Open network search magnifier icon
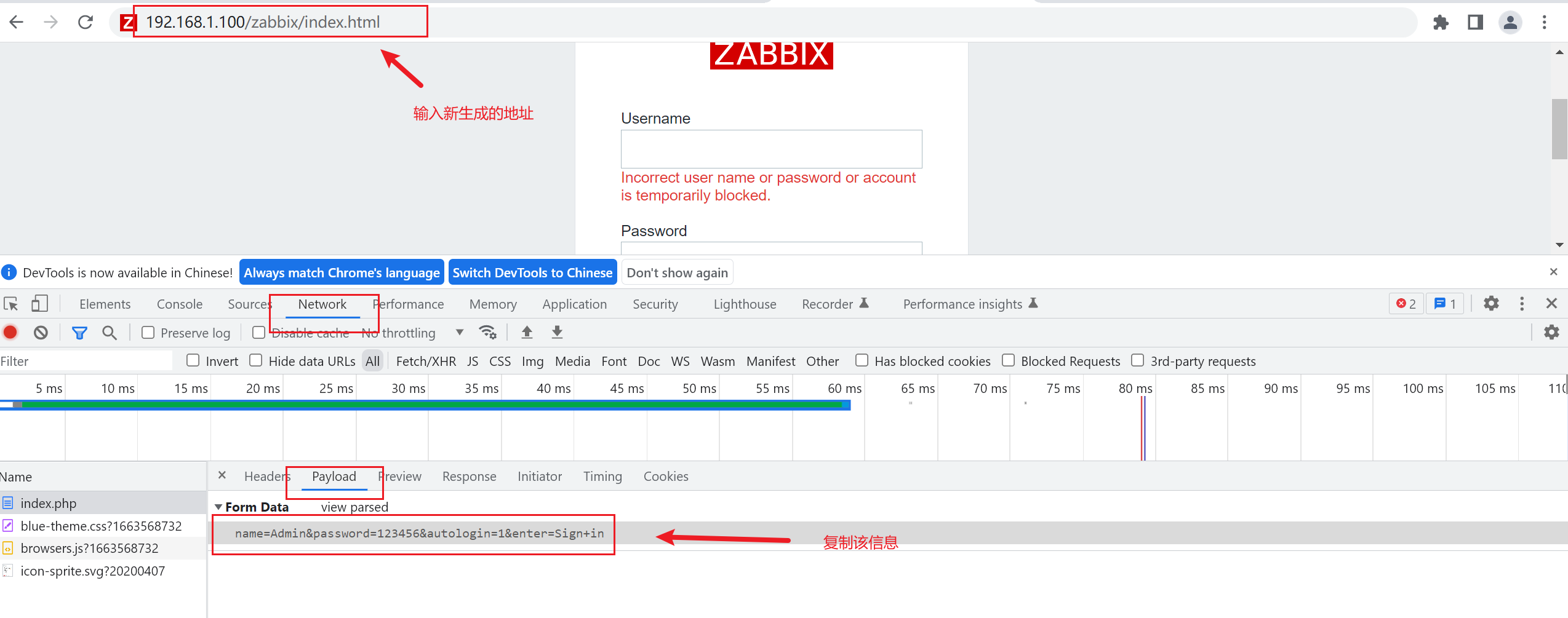Viewport: 1568px width, 618px height. [x=110, y=333]
